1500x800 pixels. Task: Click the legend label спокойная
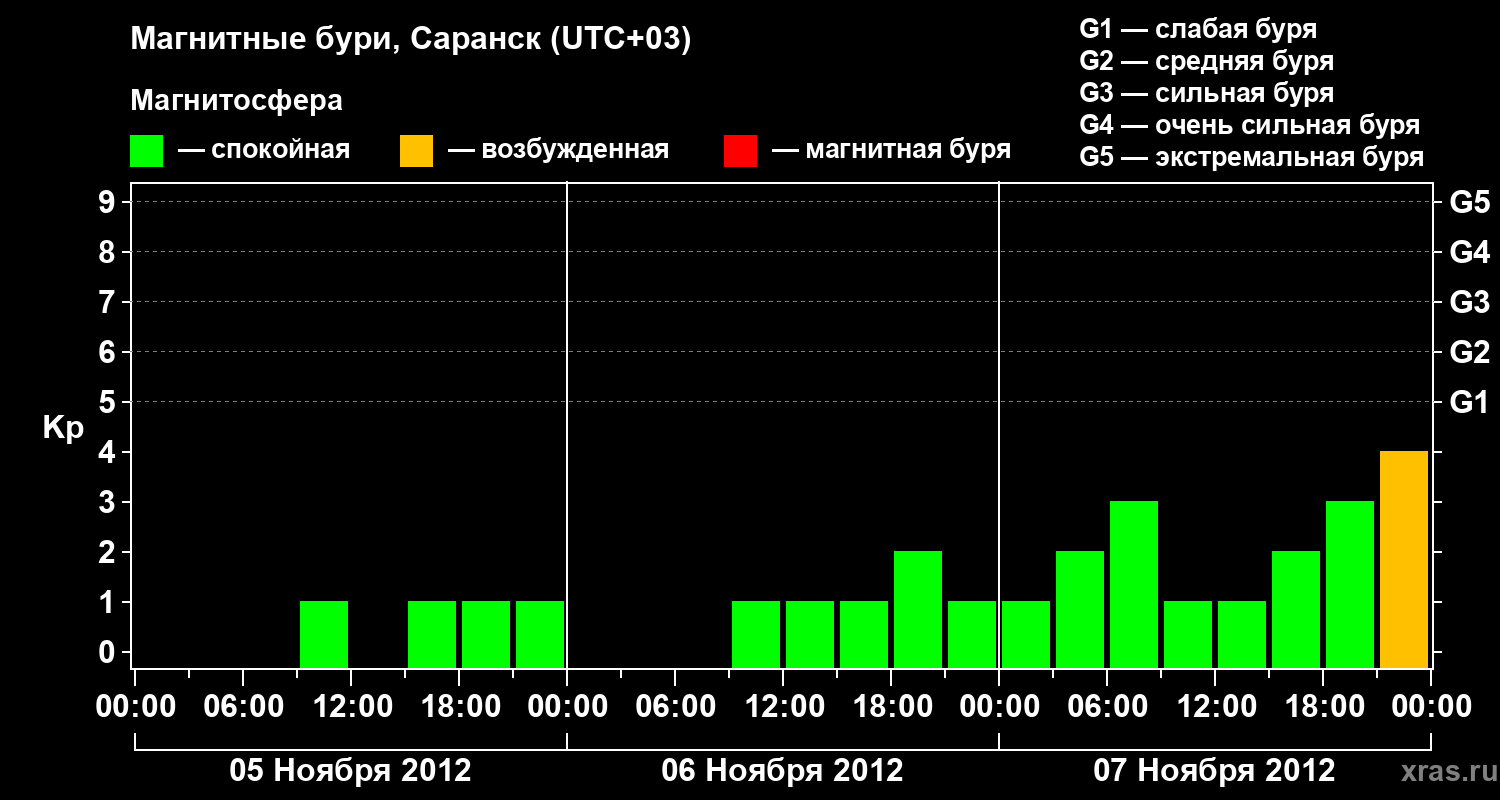[x=281, y=151]
